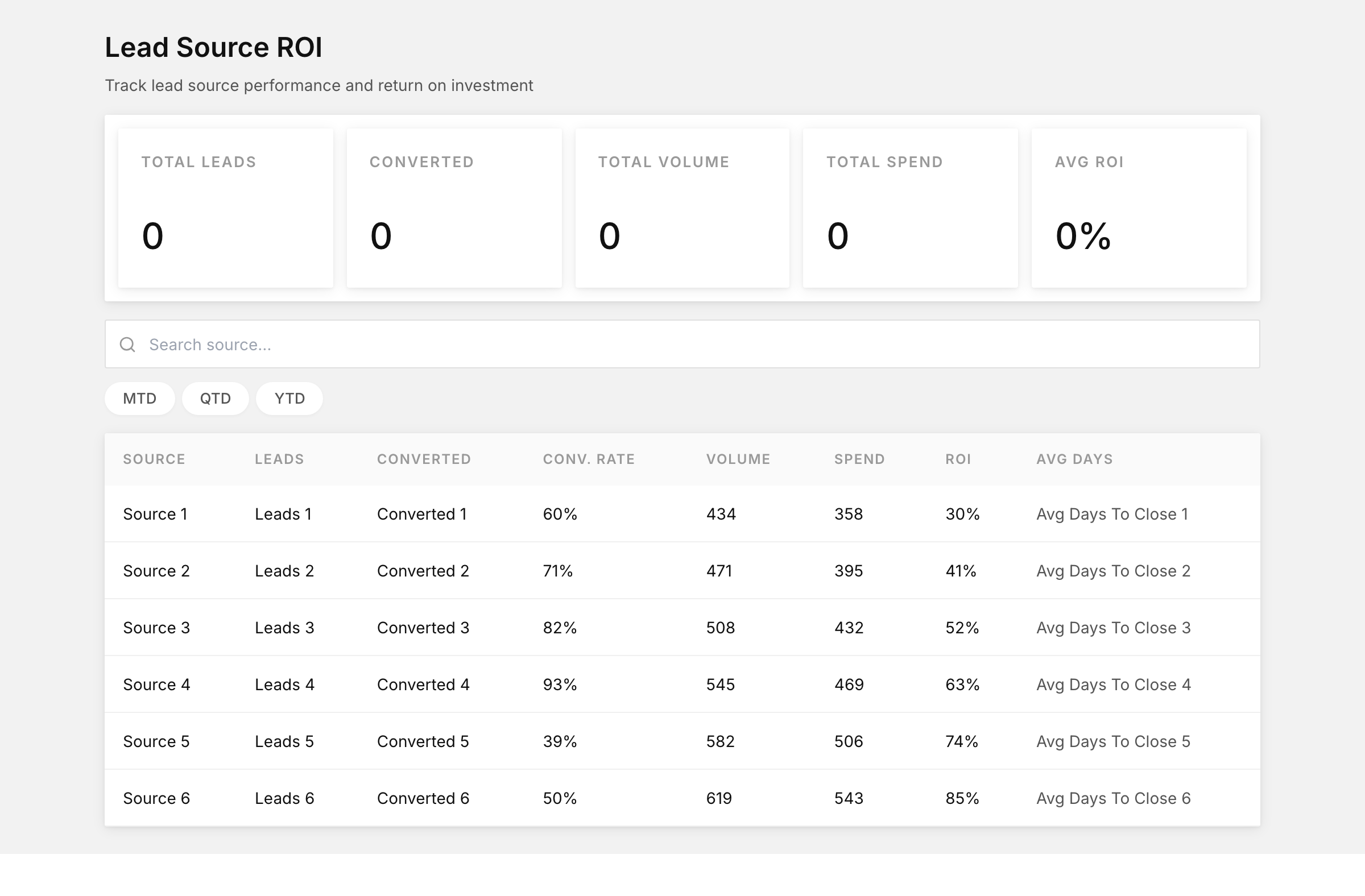The height and width of the screenshot is (896, 1365).
Task: Select the Source 4 row name
Action: [156, 685]
